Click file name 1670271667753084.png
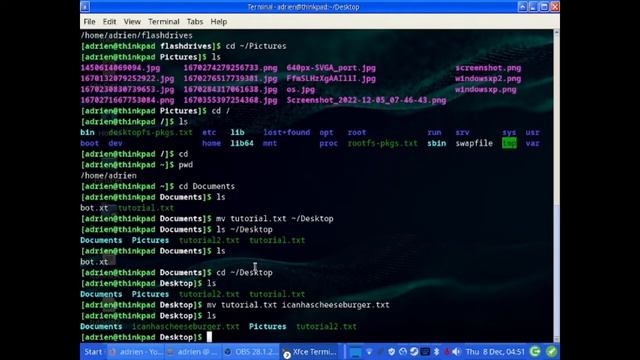This screenshot has width=640, height=360. tap(127, 100)
